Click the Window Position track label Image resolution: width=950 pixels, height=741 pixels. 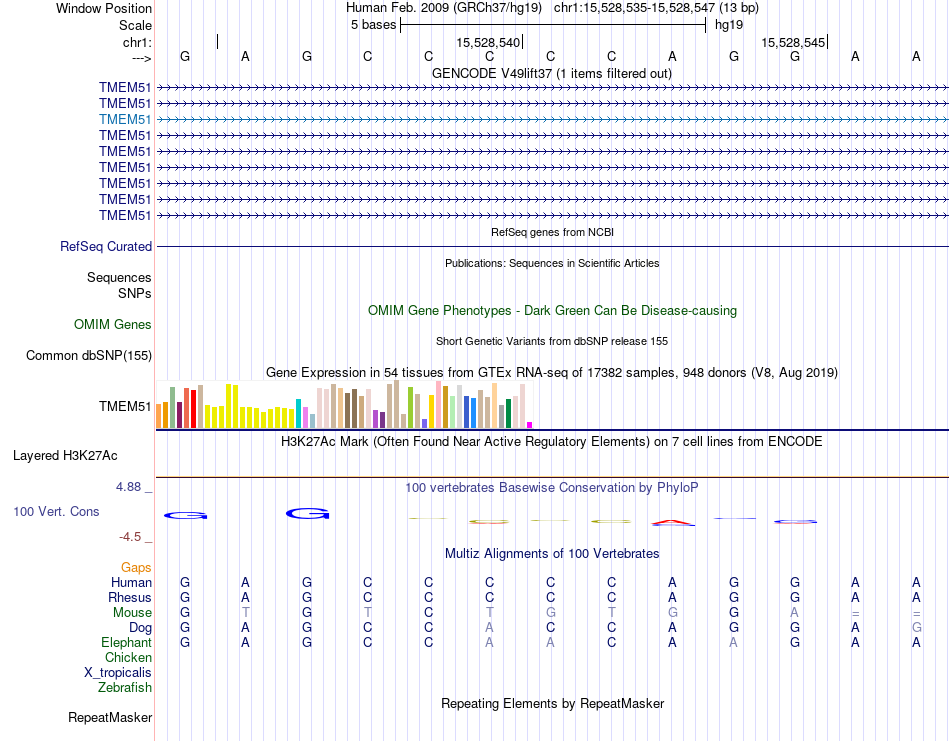[104, 8]
